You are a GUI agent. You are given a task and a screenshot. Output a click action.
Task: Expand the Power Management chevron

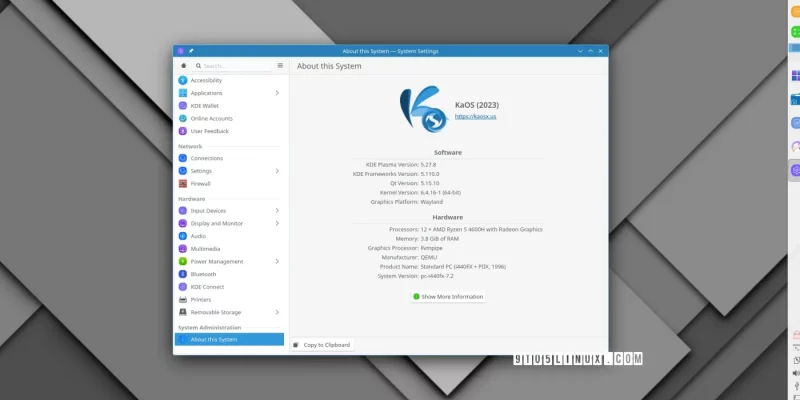coord(277,261)
